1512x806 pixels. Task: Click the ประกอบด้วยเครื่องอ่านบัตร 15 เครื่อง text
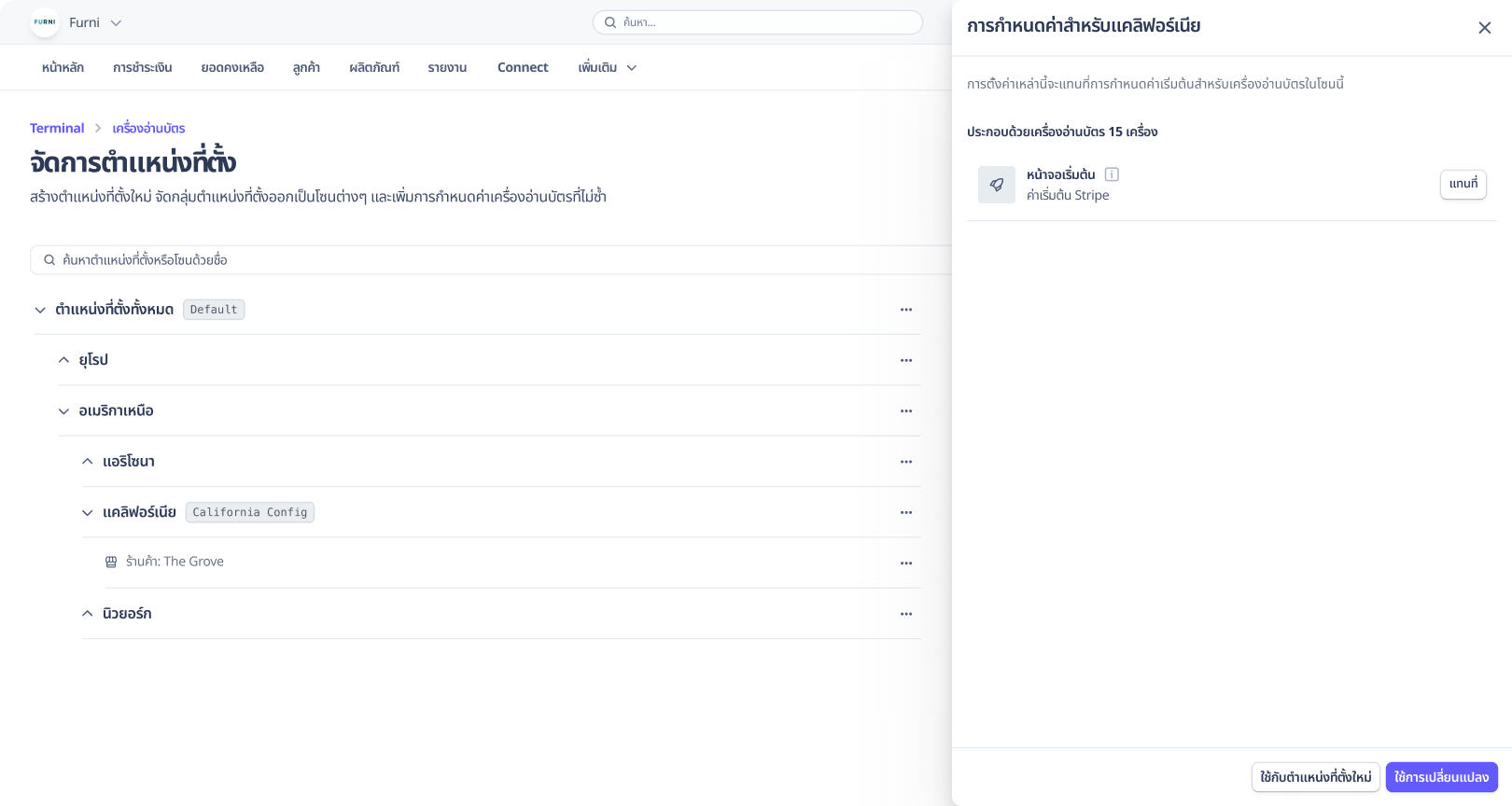coord(1062,132)
